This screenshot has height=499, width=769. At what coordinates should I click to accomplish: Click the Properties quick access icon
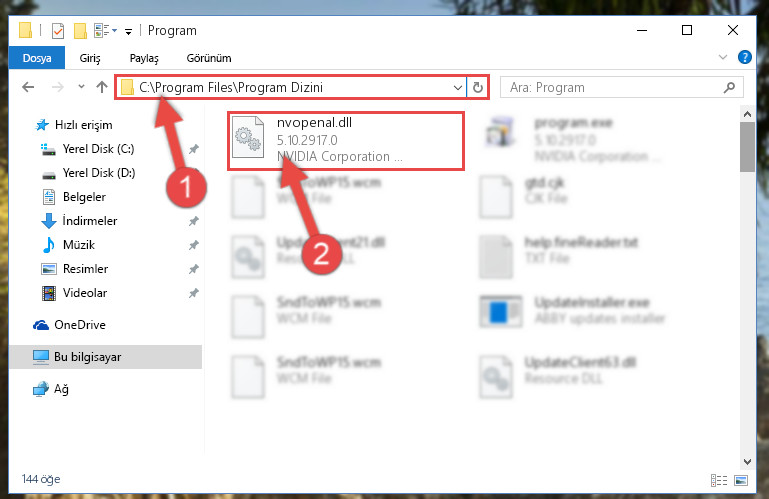[58, 30]
